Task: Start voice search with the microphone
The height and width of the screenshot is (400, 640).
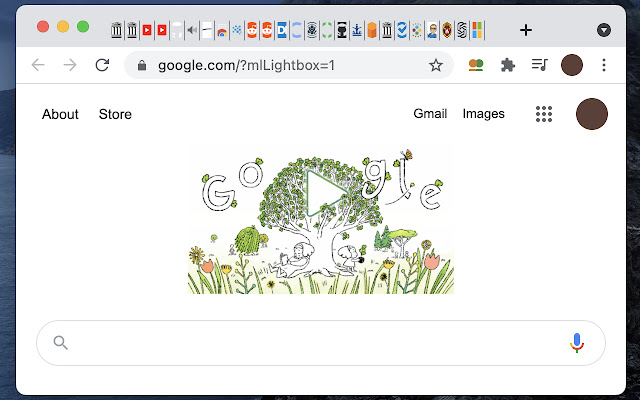Action: coord(576,343)
